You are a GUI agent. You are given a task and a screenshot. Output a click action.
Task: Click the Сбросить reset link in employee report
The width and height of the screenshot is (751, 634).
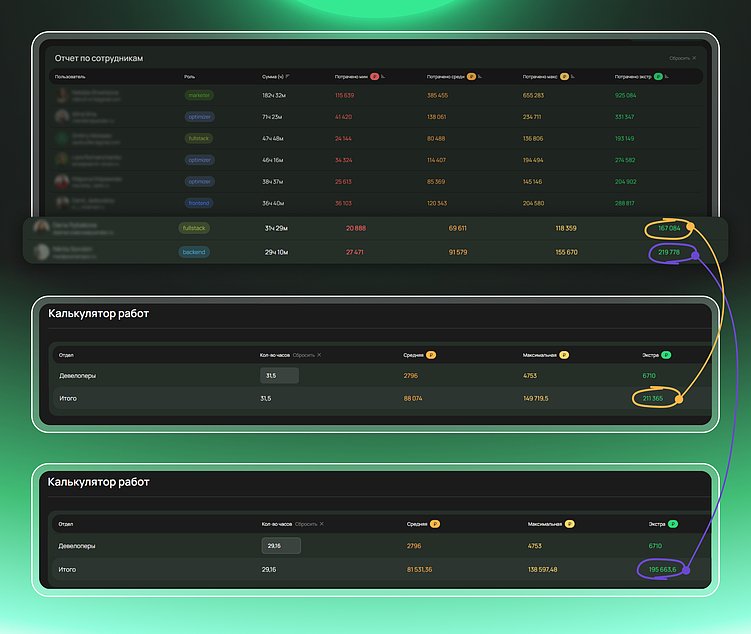[683, 58]
